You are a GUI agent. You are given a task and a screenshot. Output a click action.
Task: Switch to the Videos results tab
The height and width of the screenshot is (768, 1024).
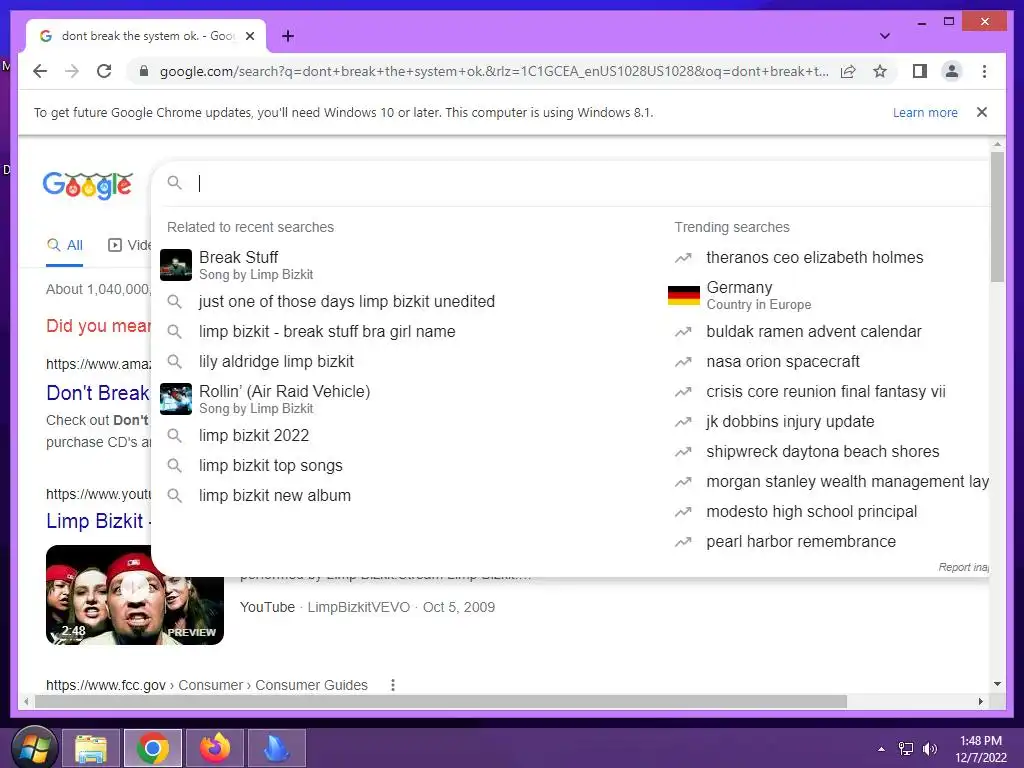pyautogui.click(x=129, y=246)
